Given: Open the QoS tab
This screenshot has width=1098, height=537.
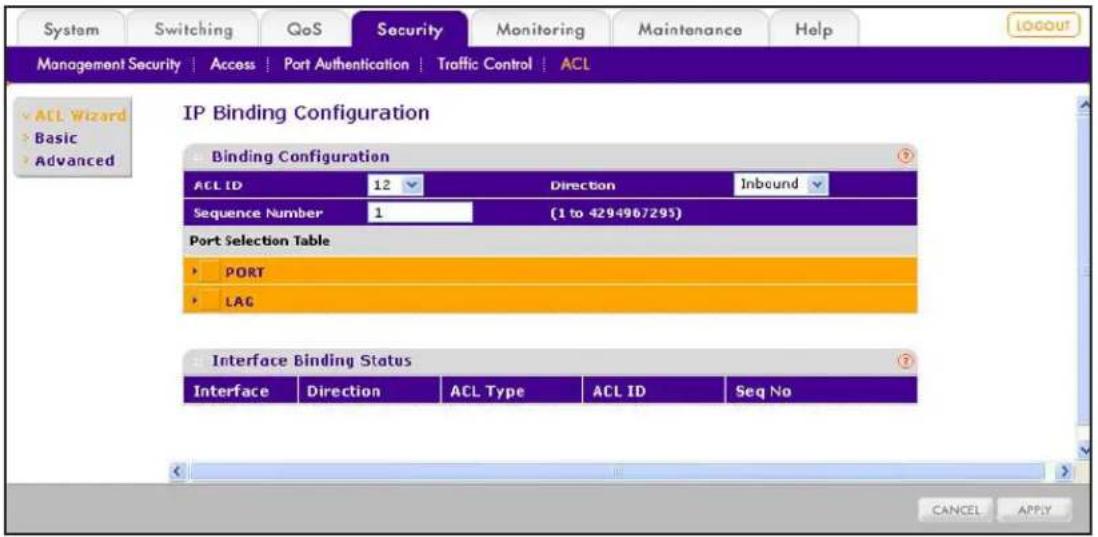Looking at the screenshot, I should [305, 29].
